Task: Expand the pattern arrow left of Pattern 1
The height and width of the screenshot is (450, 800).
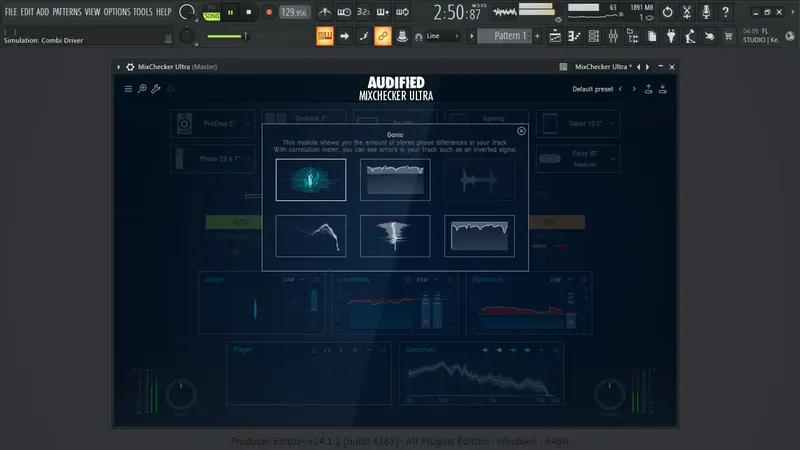Action: 471,36
